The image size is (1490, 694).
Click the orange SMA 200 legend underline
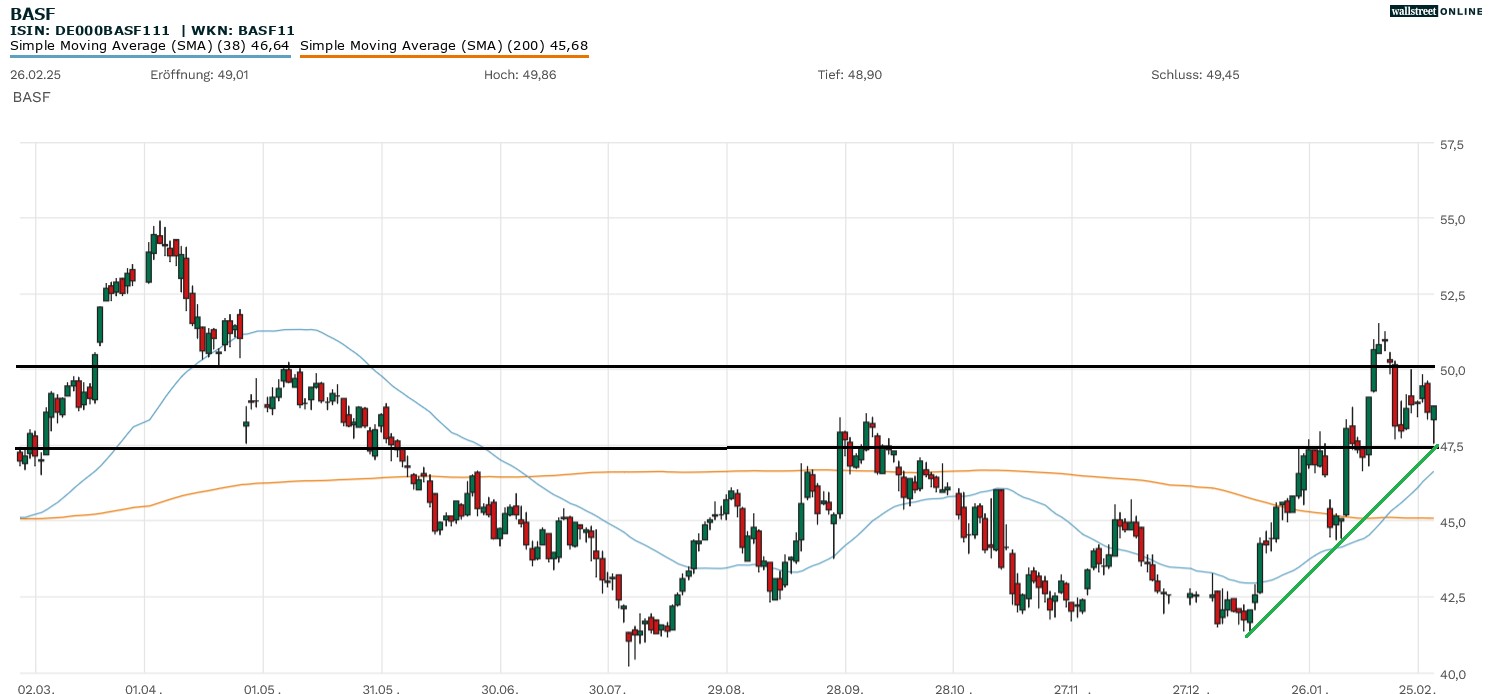[x=444, y=56]
